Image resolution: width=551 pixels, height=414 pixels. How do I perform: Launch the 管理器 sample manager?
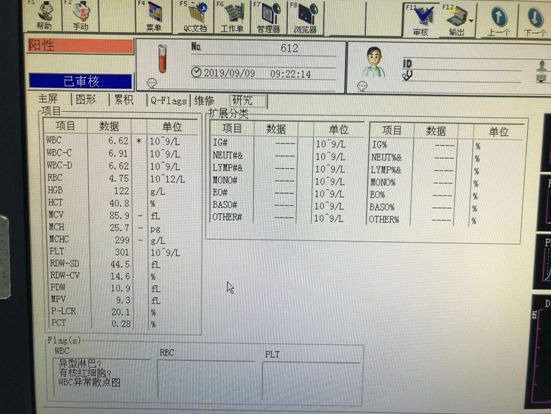(x=269, y=18)
